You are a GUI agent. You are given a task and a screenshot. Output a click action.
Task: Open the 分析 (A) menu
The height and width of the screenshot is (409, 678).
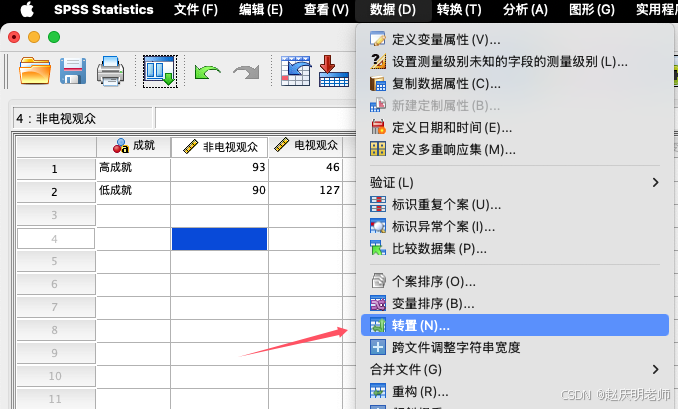525,10
